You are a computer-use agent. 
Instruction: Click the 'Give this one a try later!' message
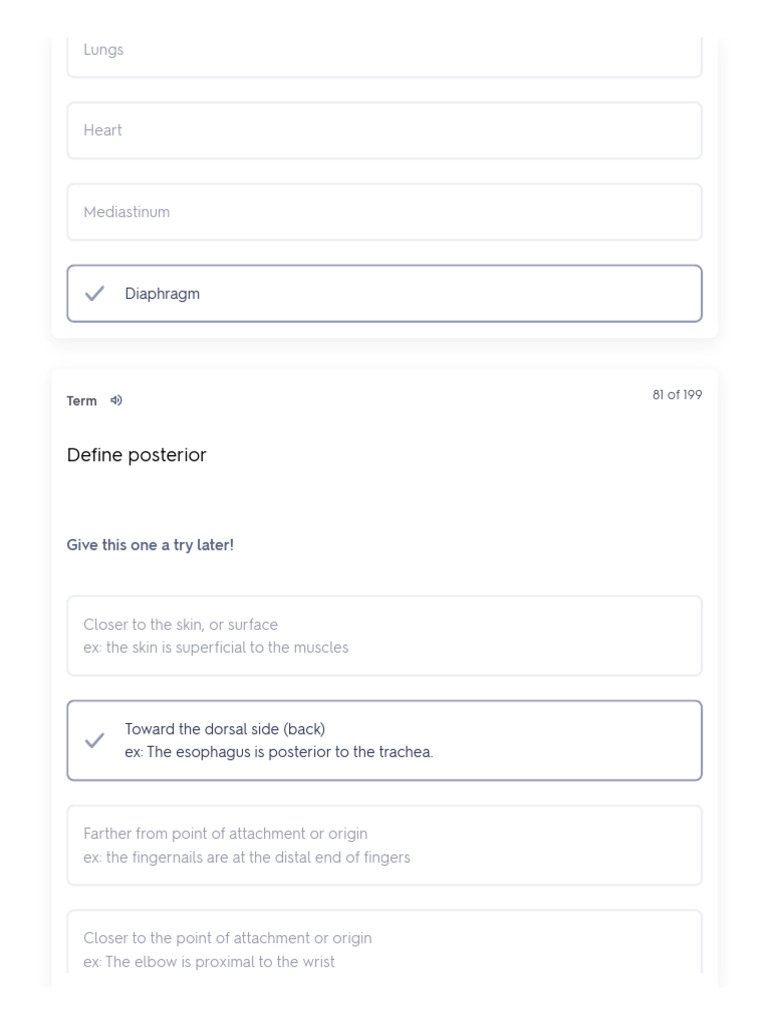coord(150,545)
